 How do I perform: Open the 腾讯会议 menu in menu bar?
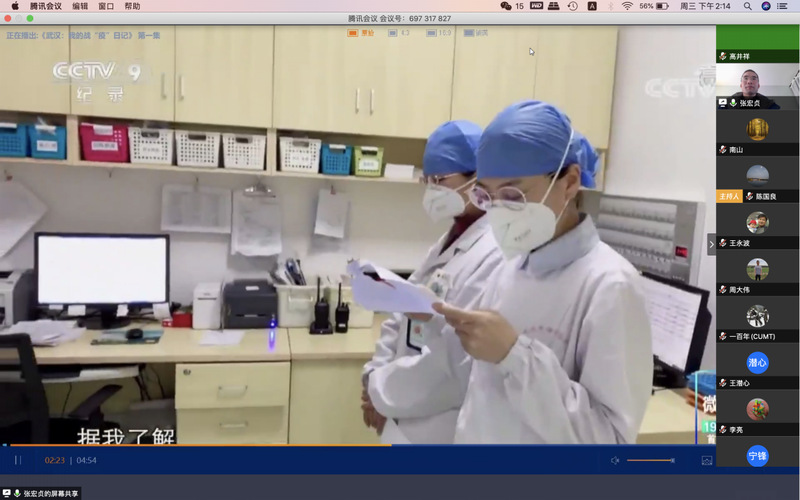pos(45,6)
